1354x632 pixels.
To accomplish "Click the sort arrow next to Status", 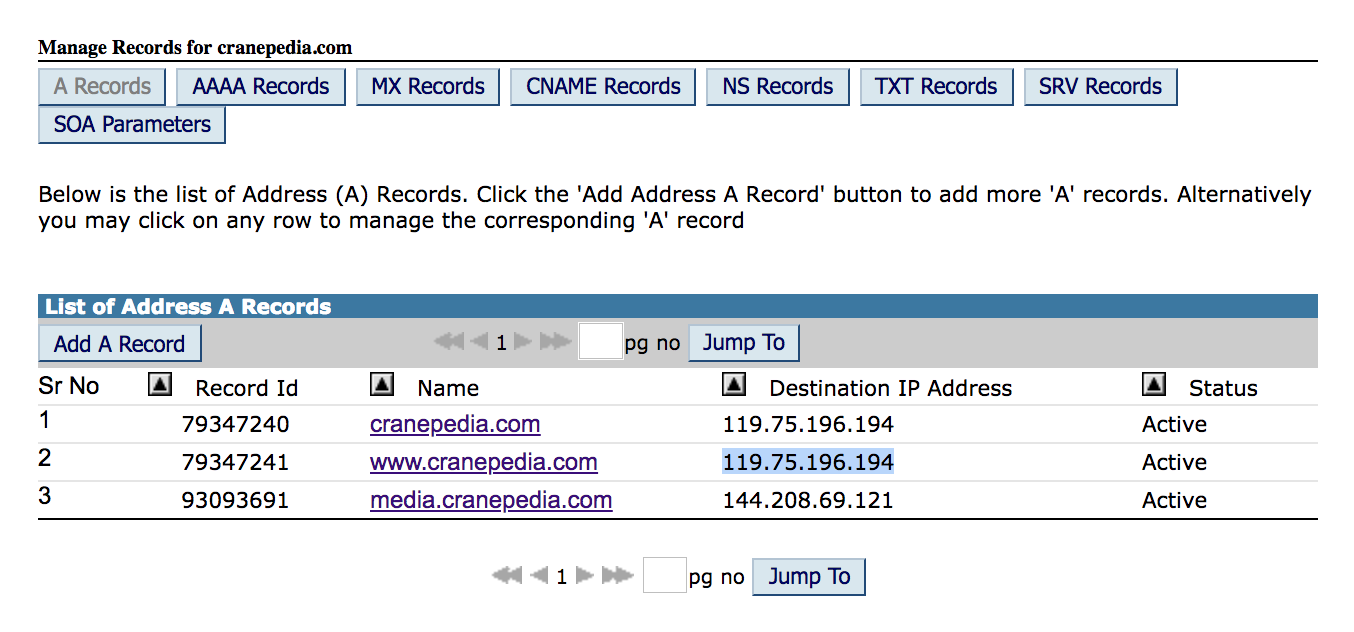I will click(1154, 385).
